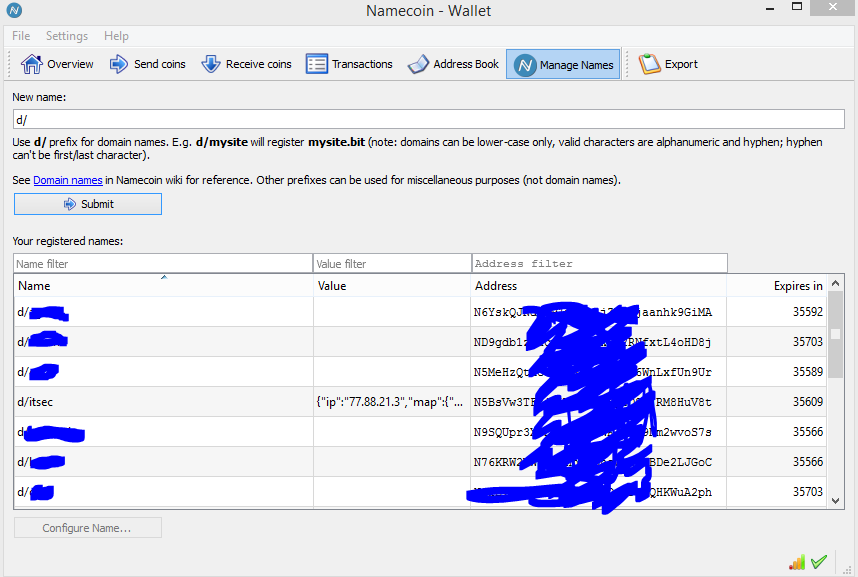Sort table by Expires in column header

pos(776,286)
